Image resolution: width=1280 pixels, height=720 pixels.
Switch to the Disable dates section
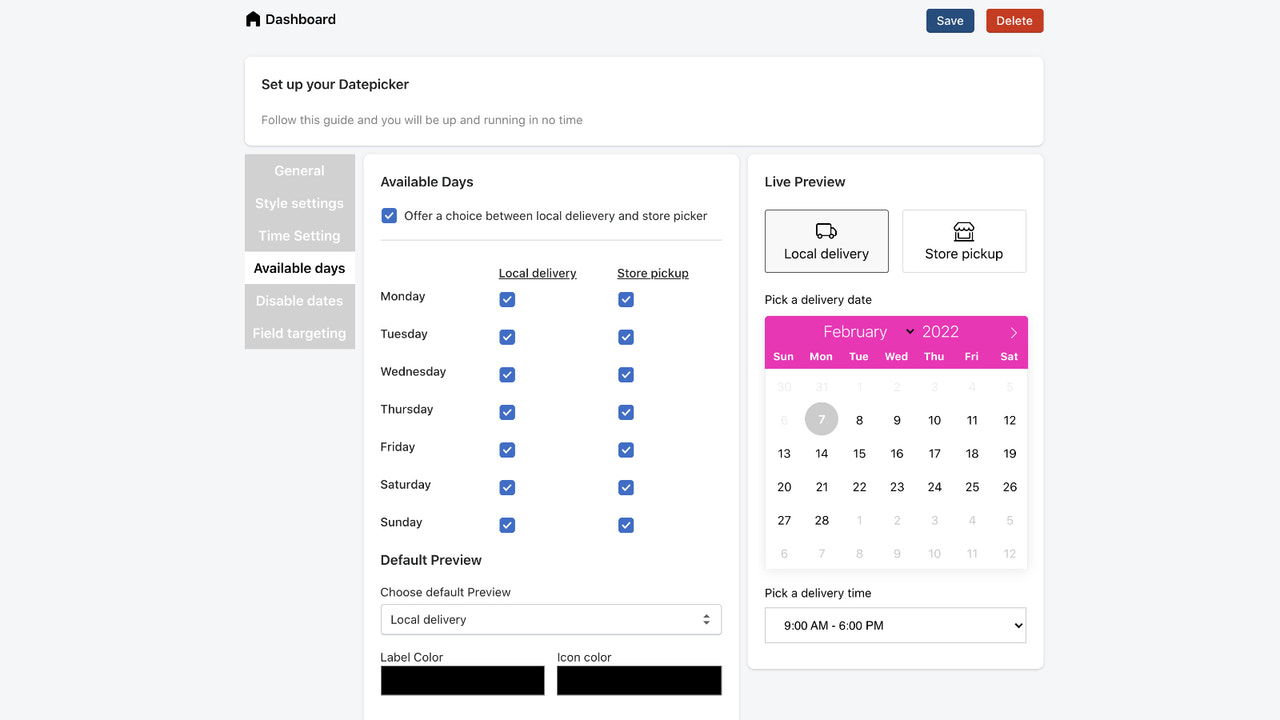tap(299, 300)
